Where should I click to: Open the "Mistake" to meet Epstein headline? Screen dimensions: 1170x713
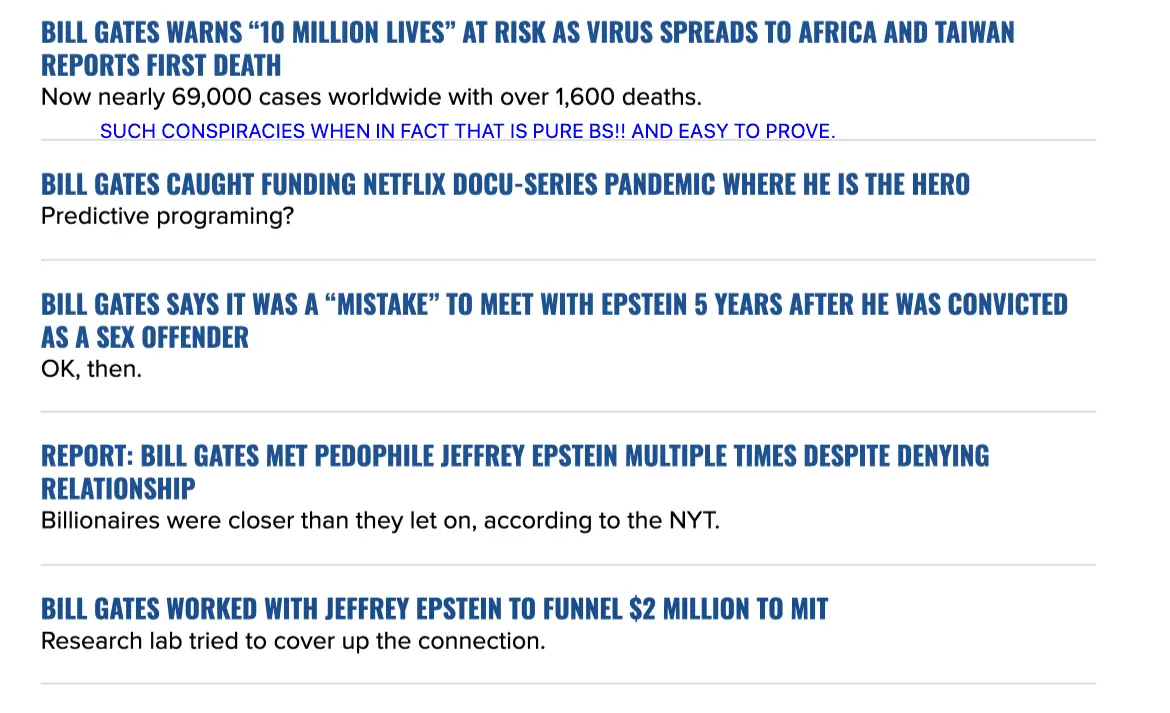pos(553,304)
